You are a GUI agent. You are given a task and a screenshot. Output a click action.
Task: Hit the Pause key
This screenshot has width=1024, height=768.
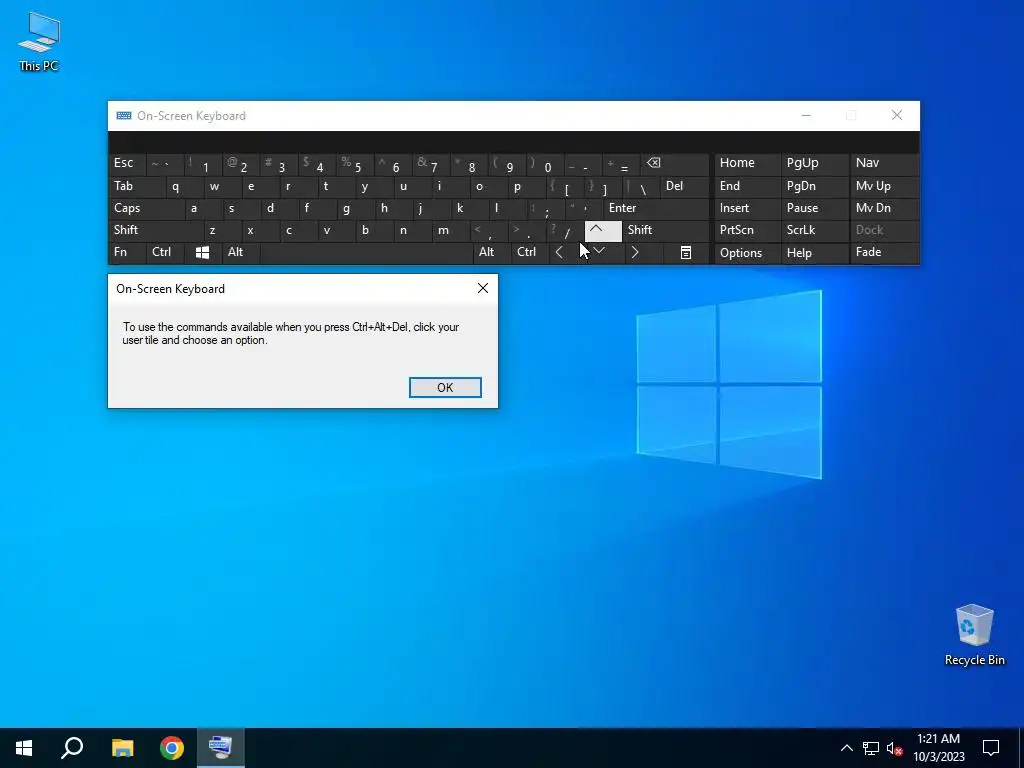tap(815, 208)
